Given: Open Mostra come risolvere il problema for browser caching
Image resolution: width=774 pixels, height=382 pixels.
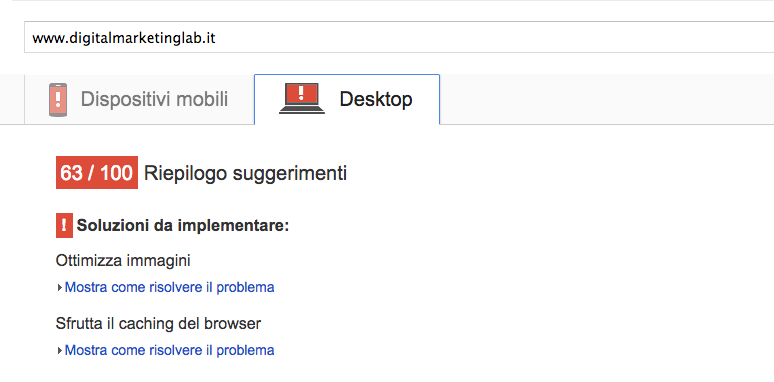Looking at the screenshot, I should tap(169, 350).
